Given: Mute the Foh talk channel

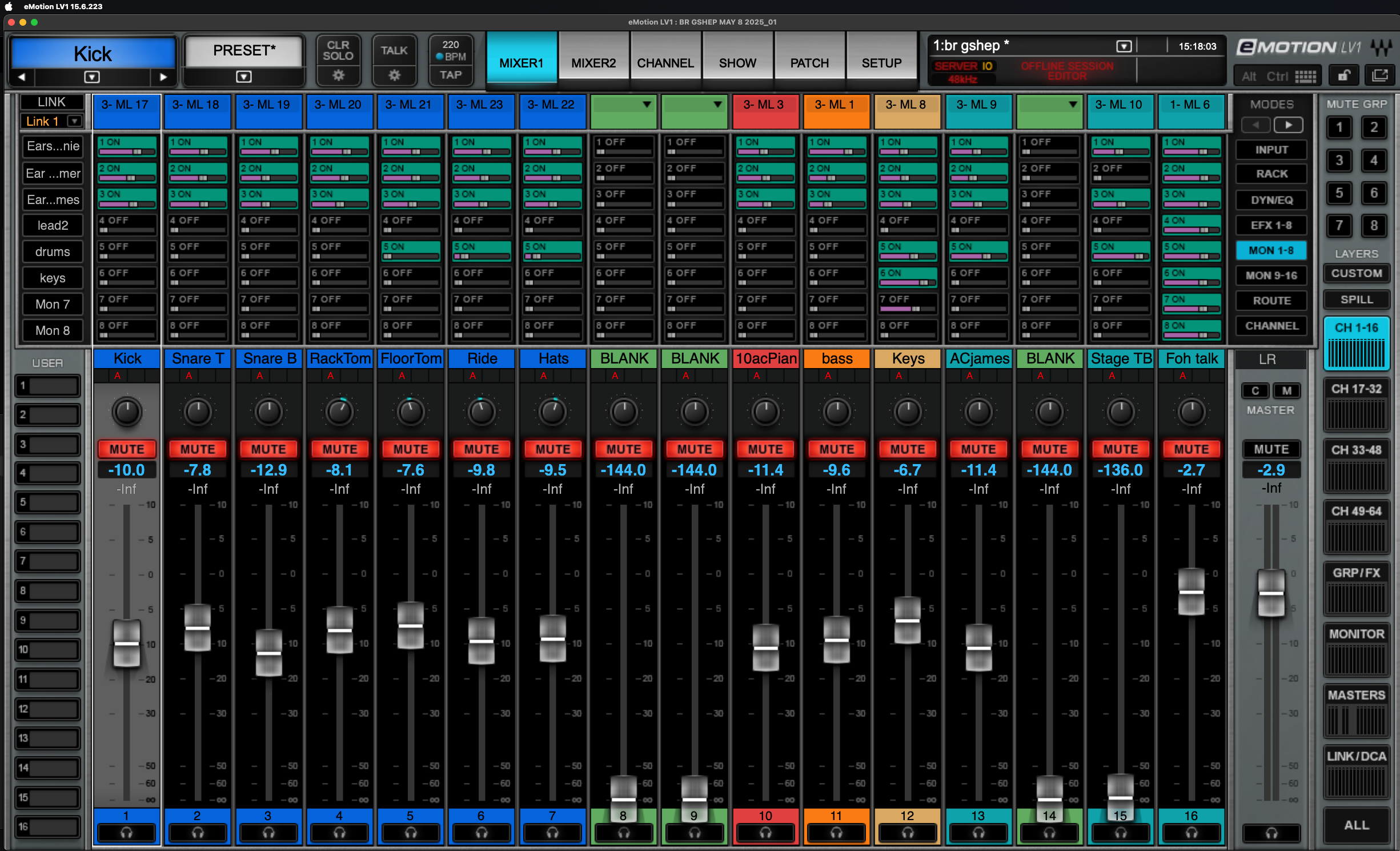Looking at the screenshot, I should click(x=1192, y=449).
